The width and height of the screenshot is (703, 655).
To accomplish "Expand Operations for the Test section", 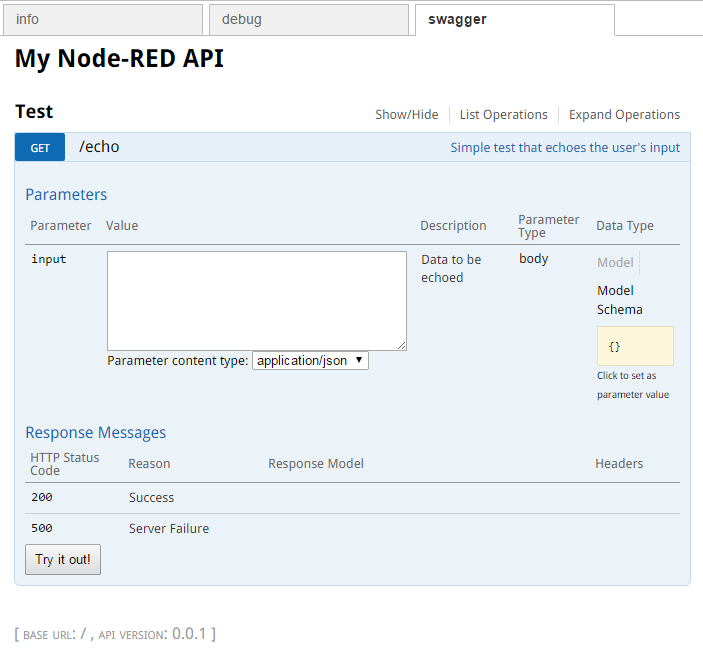I will [x=624, y=115].
